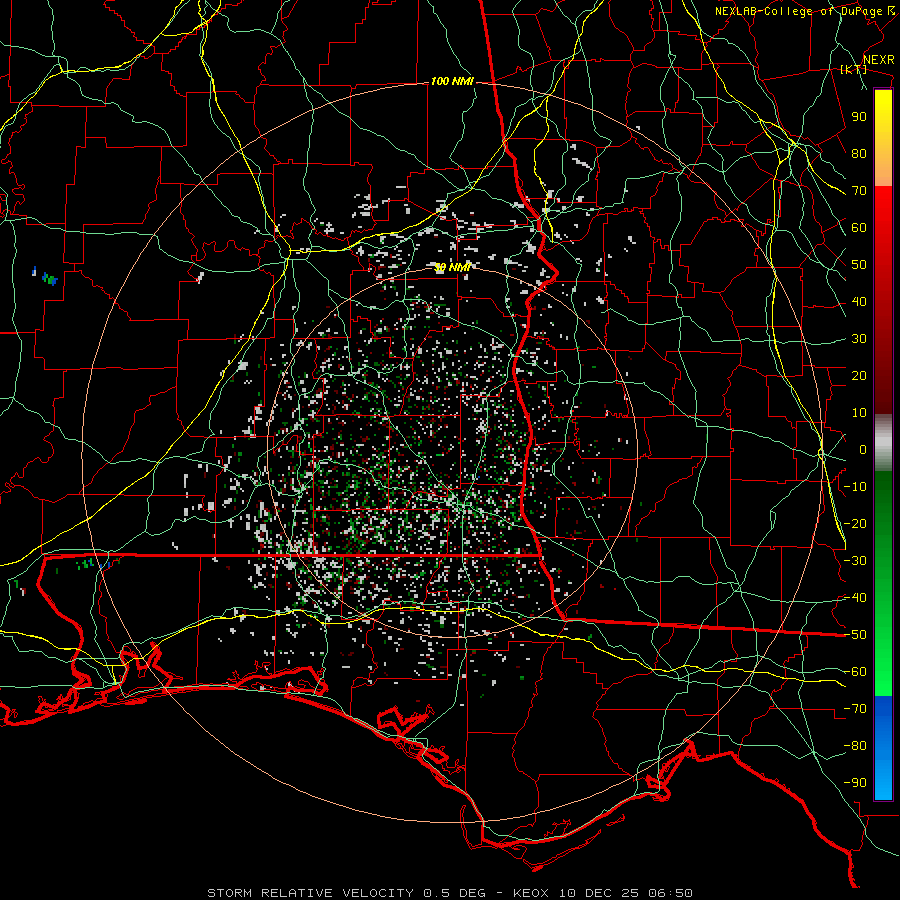Click the "30" positive value on scale
This screenshot has height=900, width=900.
(x=859, y=339)
